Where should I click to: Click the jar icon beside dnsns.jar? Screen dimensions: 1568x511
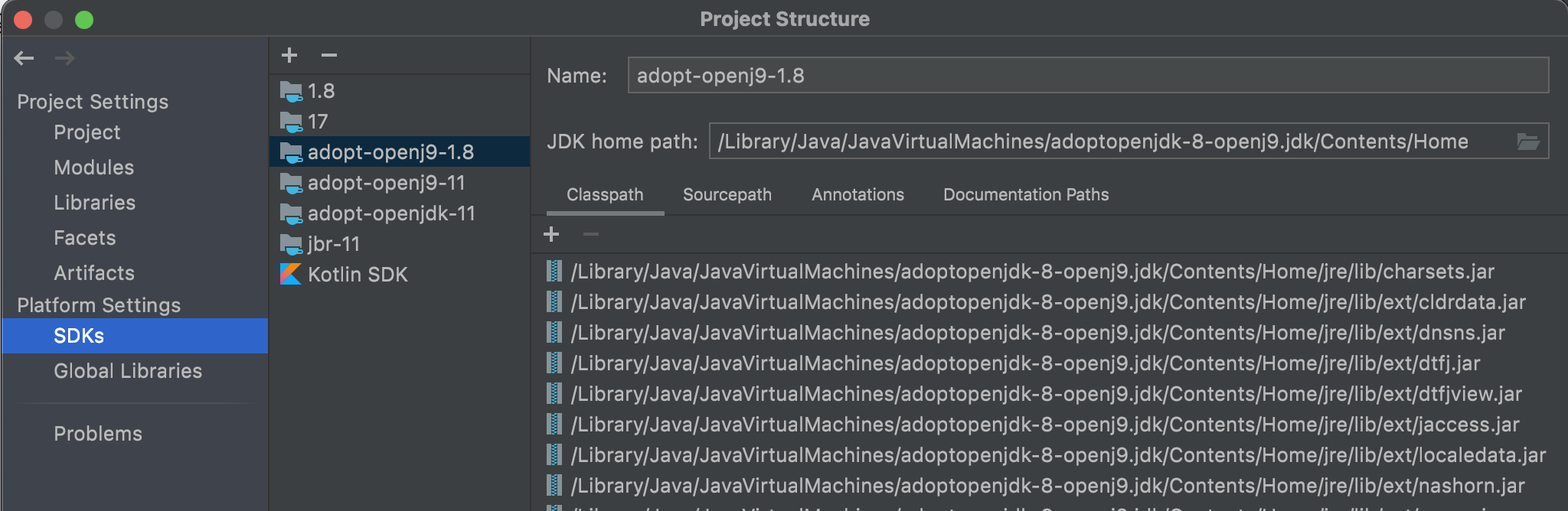pos(554,332)
